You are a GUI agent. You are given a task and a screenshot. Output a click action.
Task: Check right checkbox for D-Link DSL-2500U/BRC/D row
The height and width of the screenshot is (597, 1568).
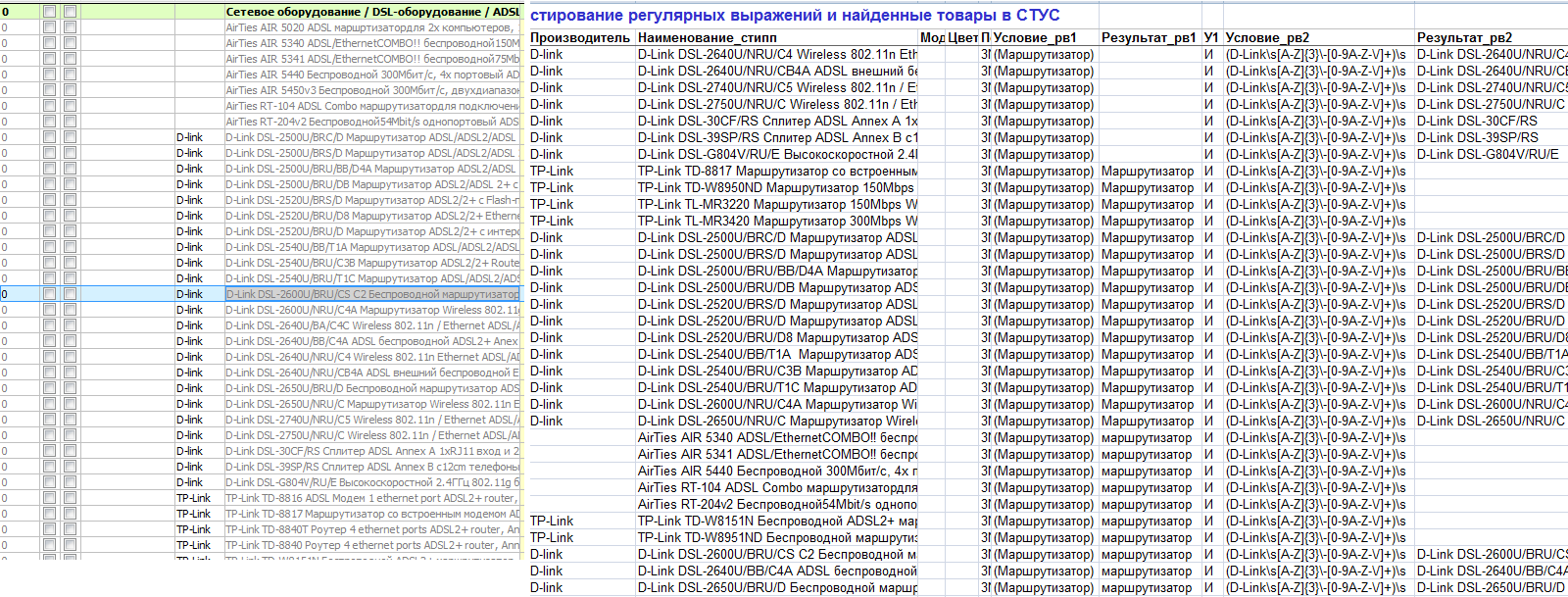coord(70,137)
